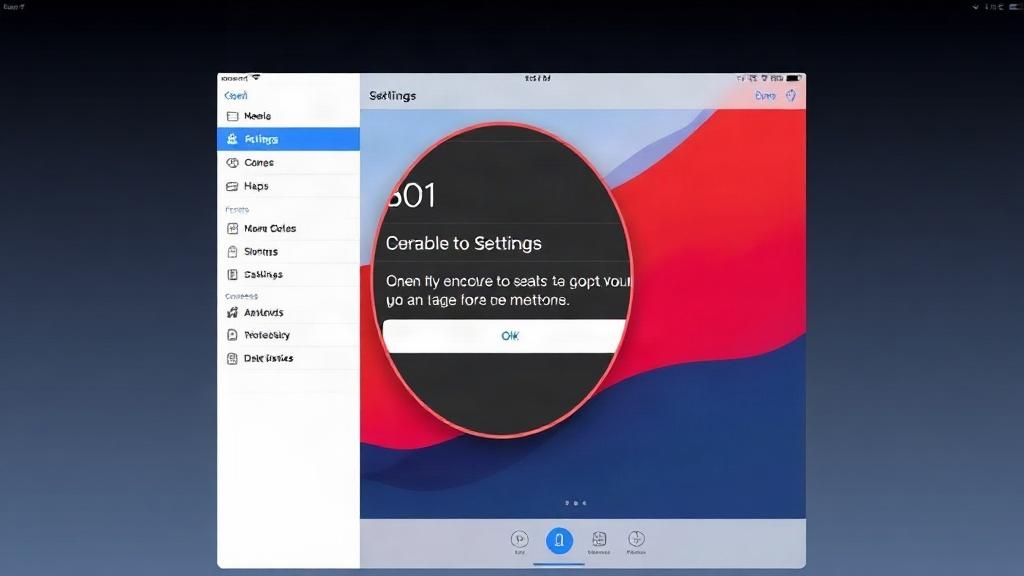Click the page indicator dots above the bottom bar

(x=575, y=503)
